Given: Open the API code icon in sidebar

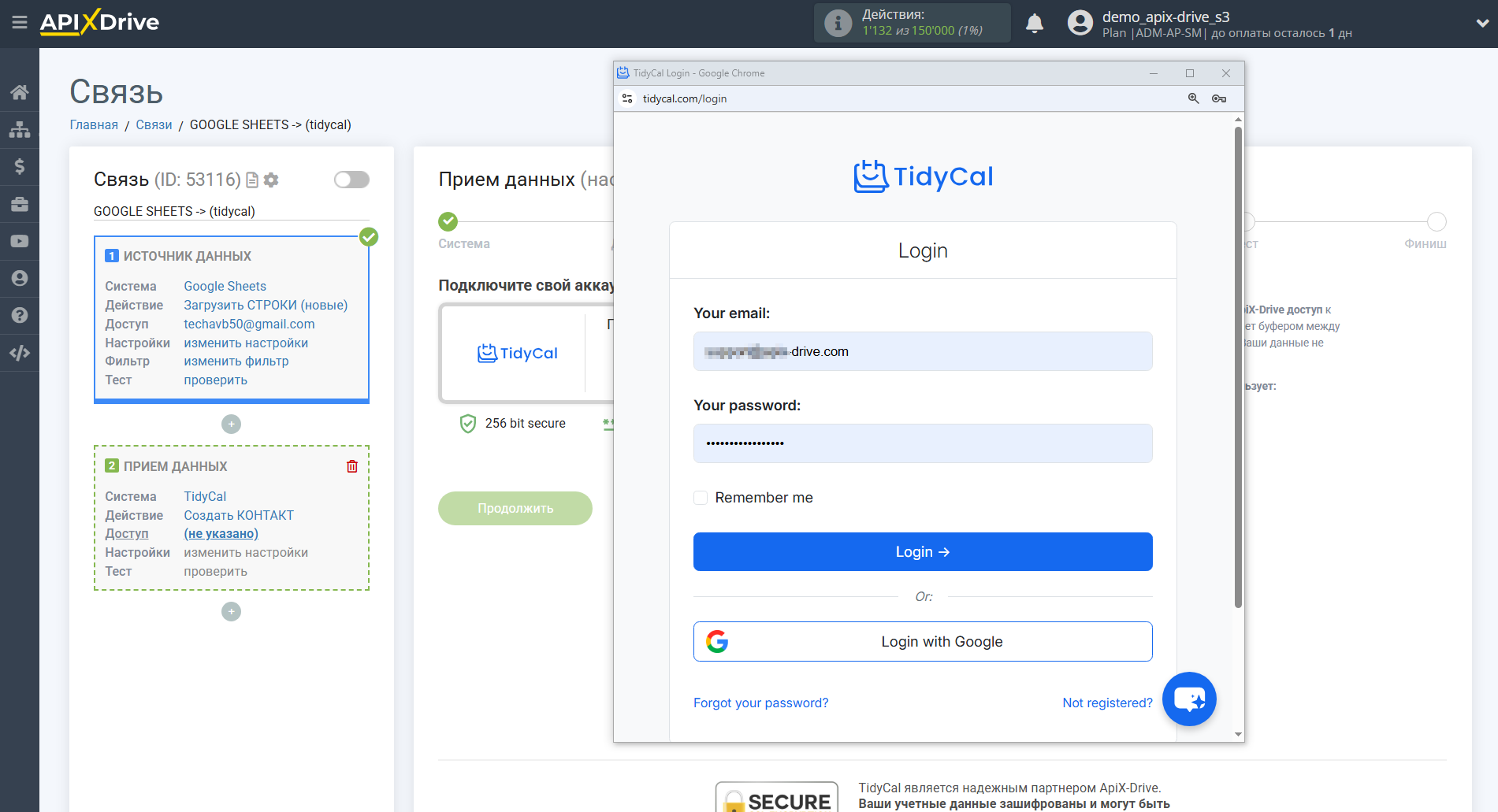Looking at the screenshot, I should tap(20, 352).
